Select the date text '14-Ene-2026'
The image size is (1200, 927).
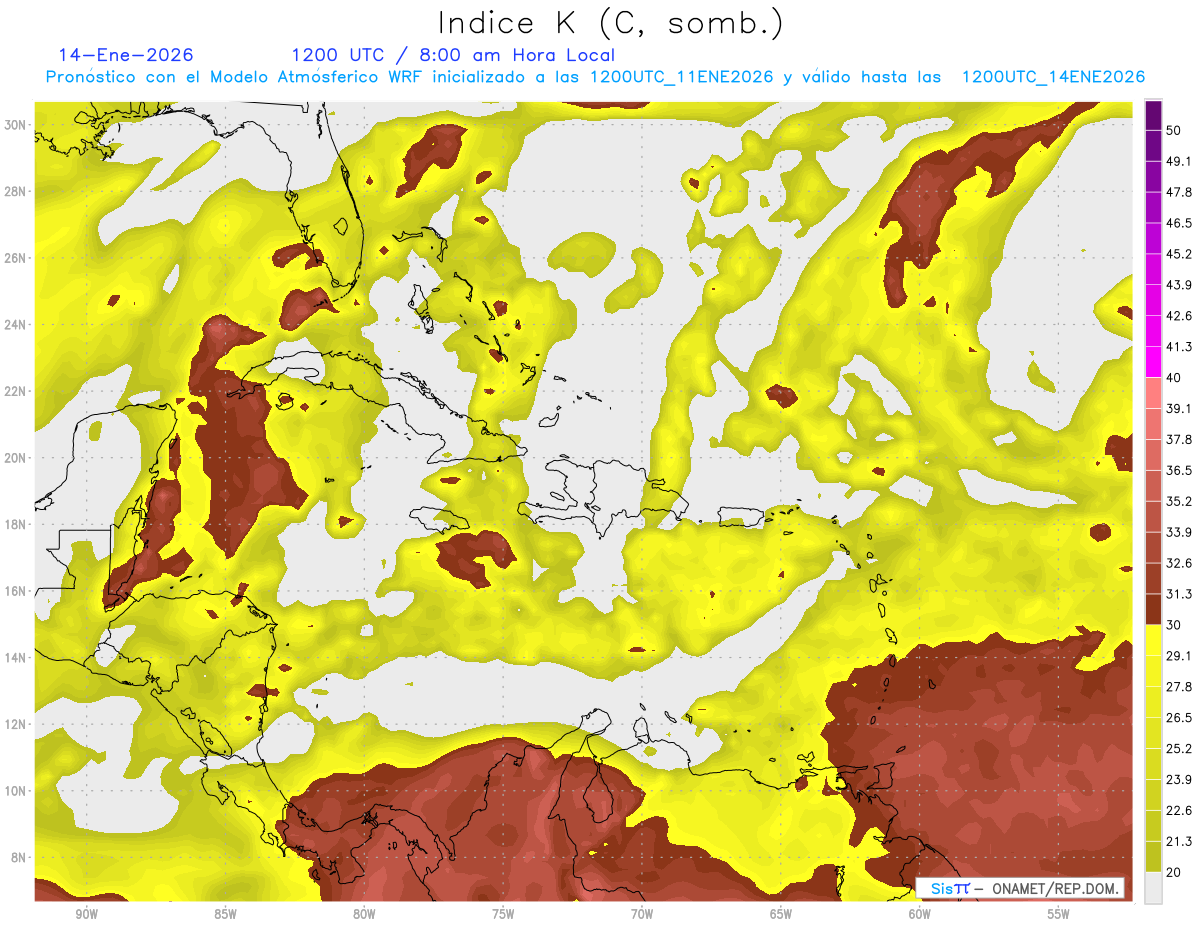click(x=126, y=55)
